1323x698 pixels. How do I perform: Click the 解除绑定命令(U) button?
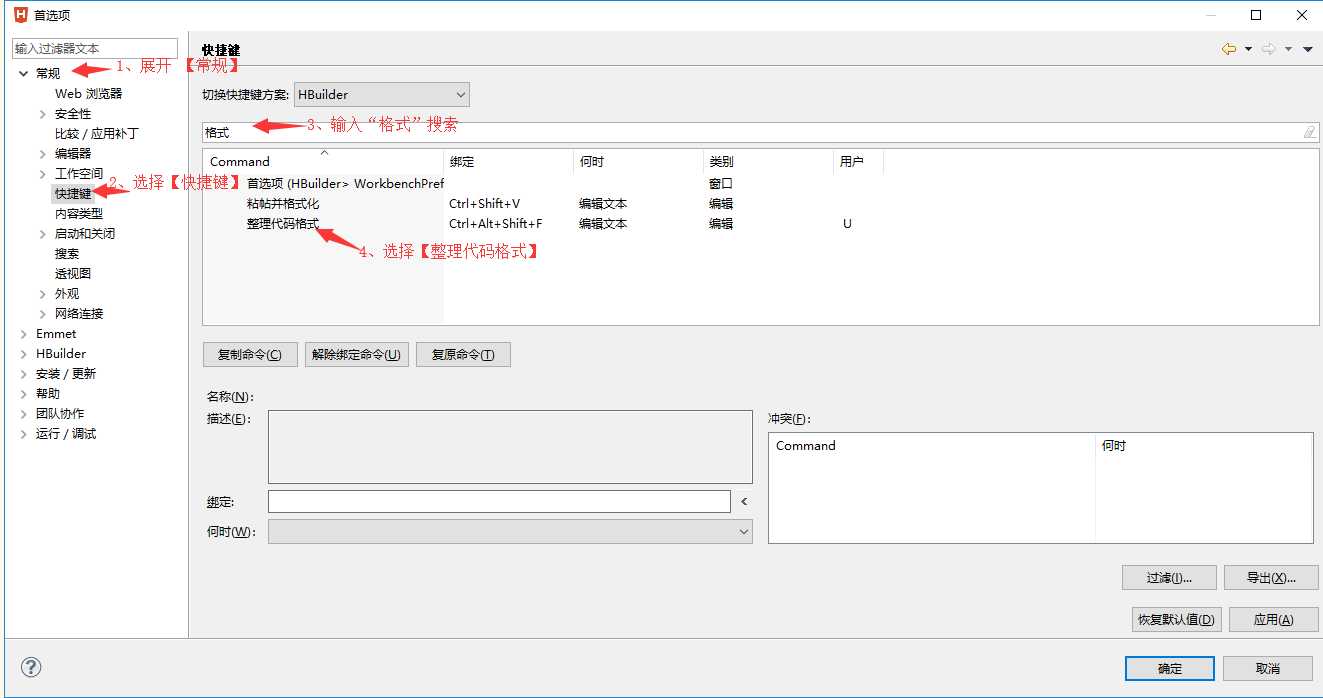click(x=356, y=355)
